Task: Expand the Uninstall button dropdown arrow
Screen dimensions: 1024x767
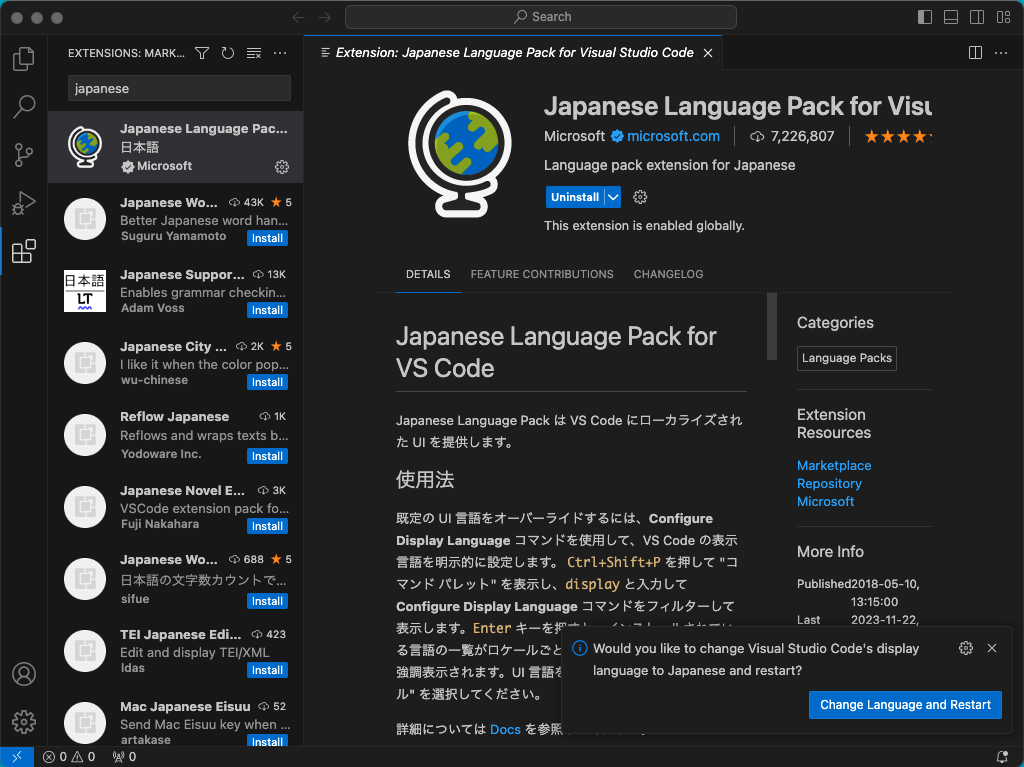Action: [x=613, y=197]
